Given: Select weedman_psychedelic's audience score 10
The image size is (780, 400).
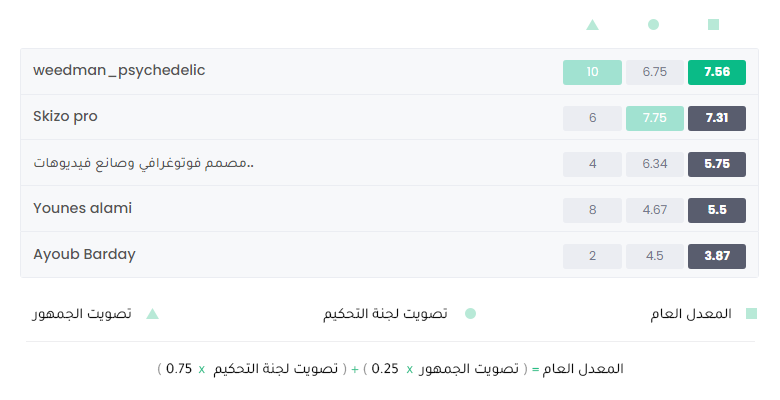Looking at the screenshot, I should (592, 72).
